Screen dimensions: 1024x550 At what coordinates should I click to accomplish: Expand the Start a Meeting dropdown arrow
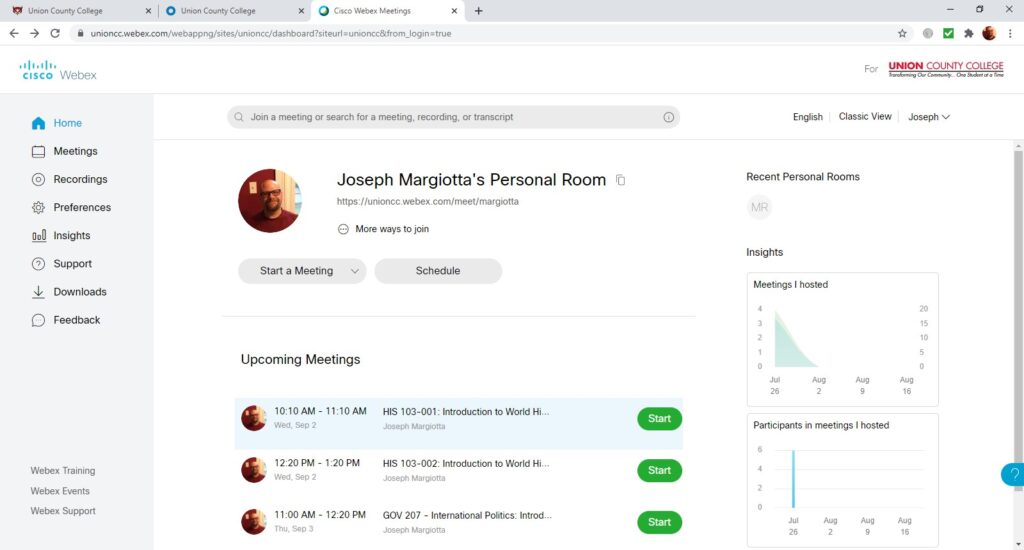click(x=355, y=271)
